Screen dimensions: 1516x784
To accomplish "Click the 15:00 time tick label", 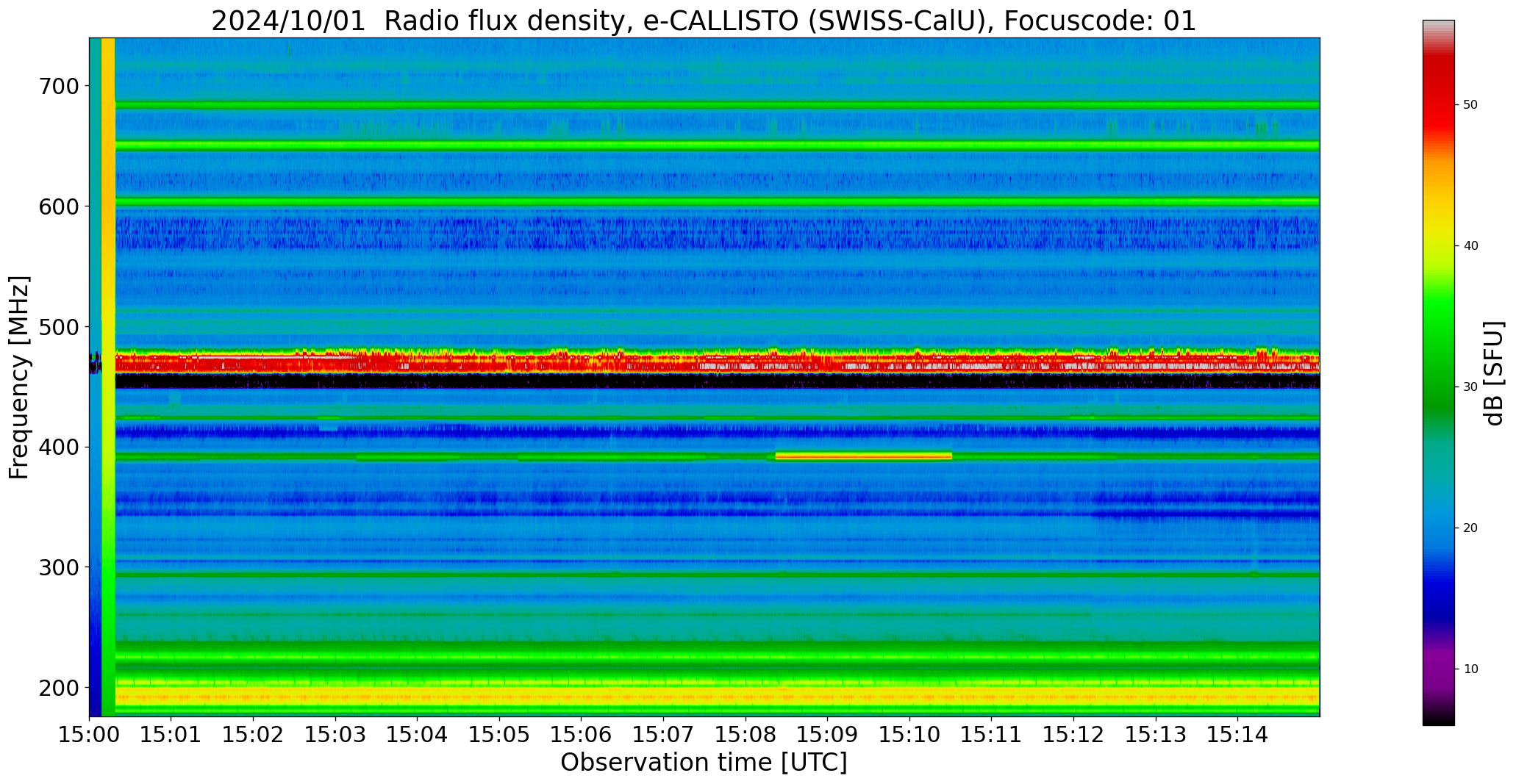I will click(90, 735).
